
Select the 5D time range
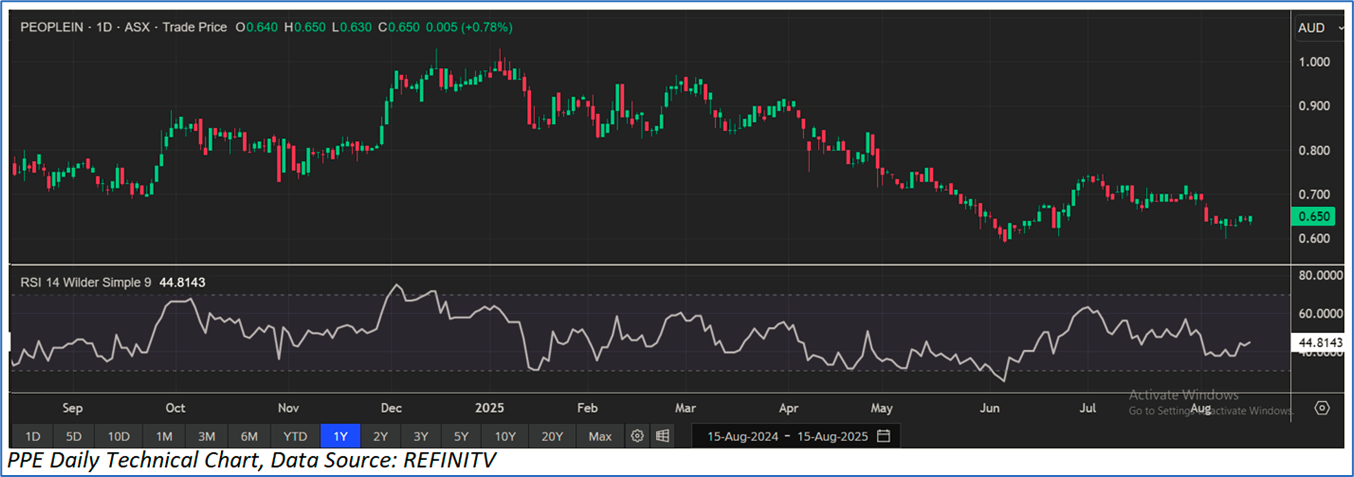75,436
